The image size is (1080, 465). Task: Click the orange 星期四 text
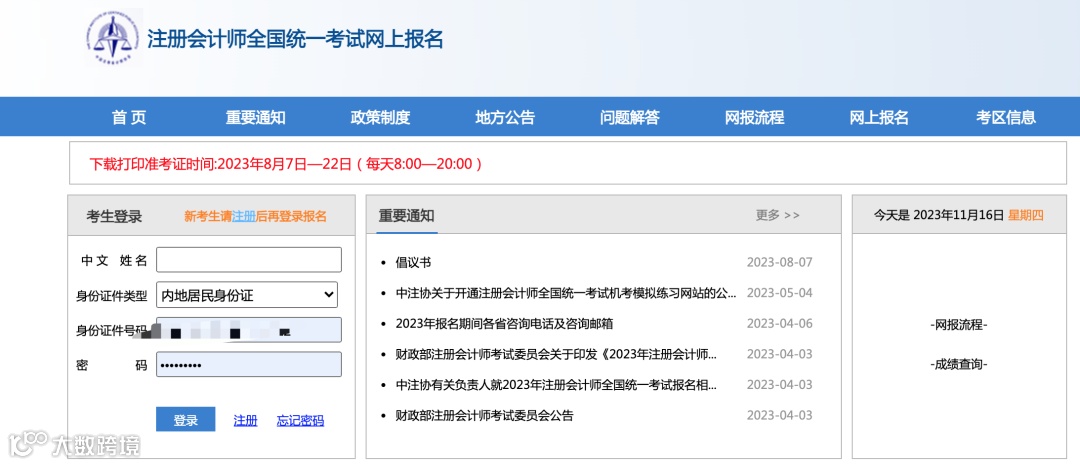pos(1026,215)
